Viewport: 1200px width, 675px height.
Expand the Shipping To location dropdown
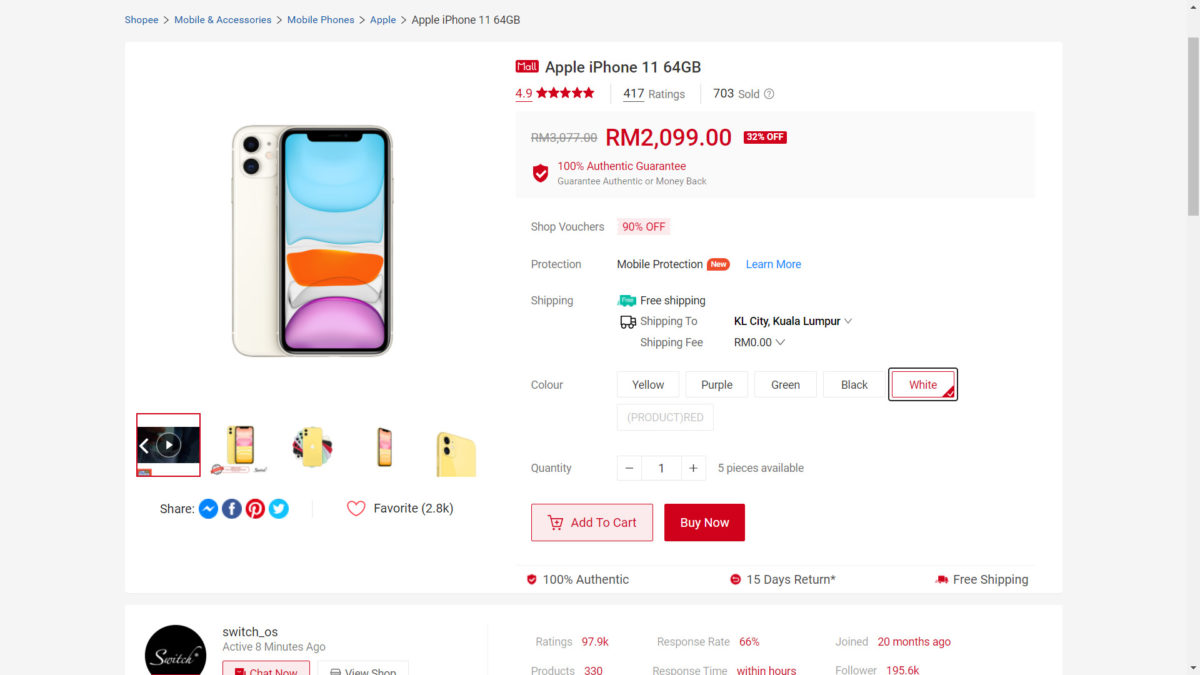click(x=848, y=322)
